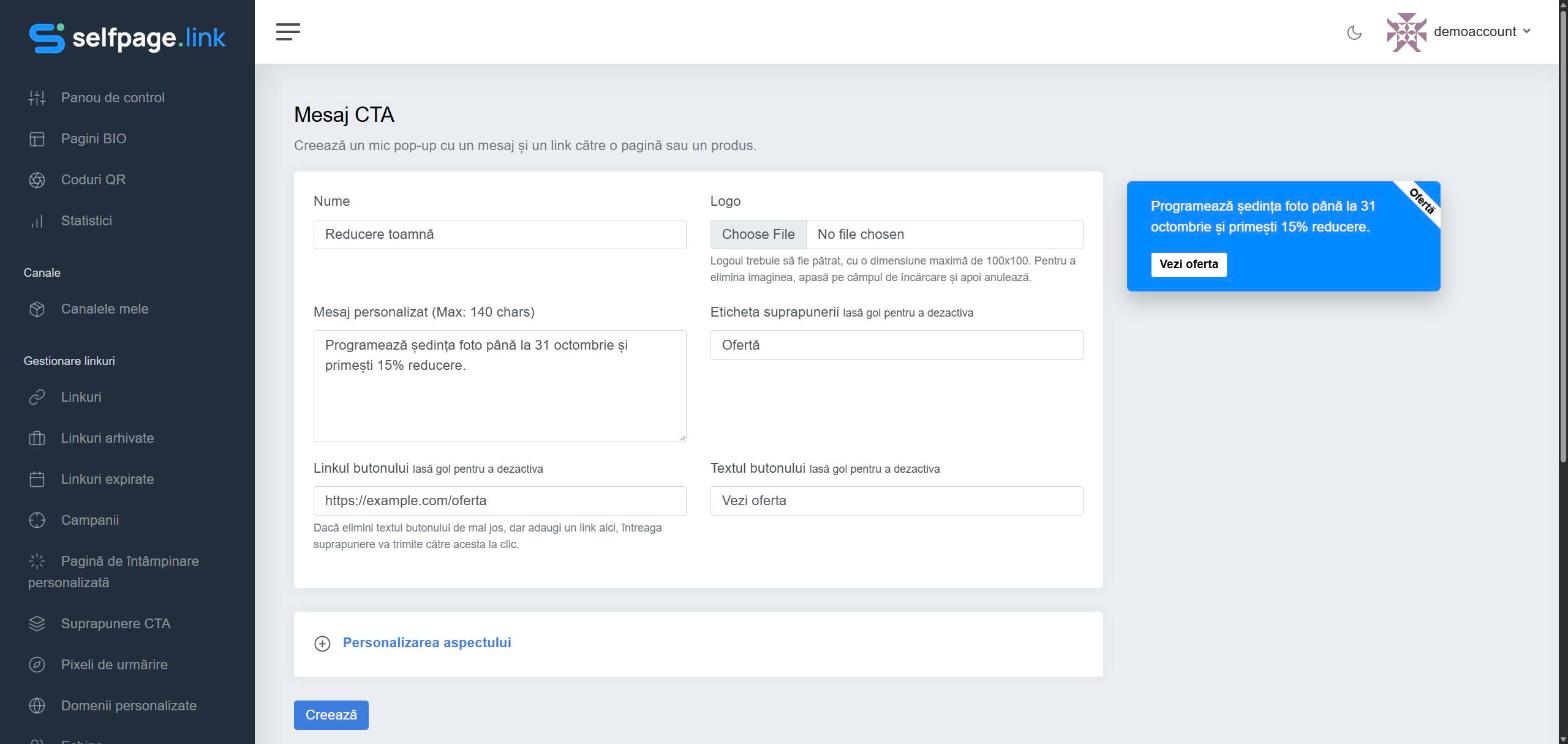Click the Linkuri expirate calendar icon

(x=37, y=479)
